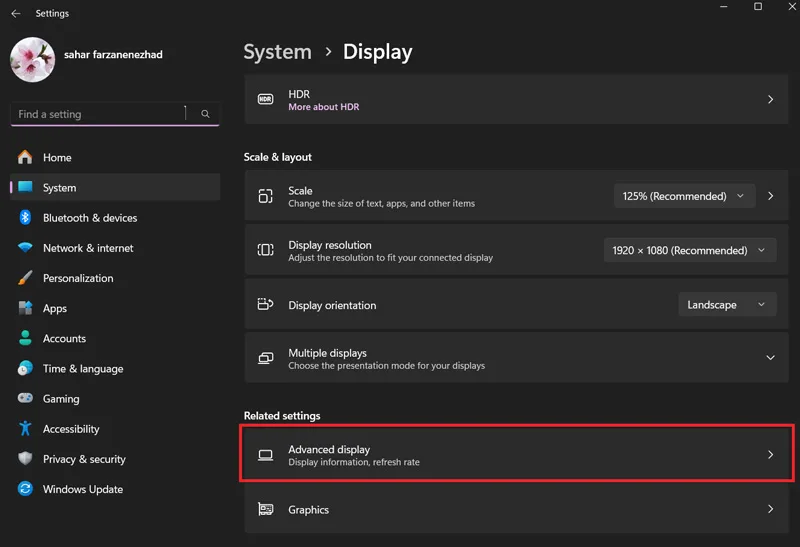Expand the Multiple displays section
The width and height of the screenshot is (800, 547).
pos(770,358)
